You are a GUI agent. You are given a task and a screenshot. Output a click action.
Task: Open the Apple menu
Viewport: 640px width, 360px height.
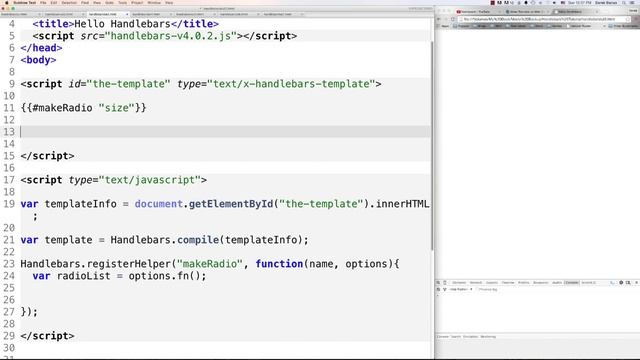pyautogui.click(x=7, y=3)
